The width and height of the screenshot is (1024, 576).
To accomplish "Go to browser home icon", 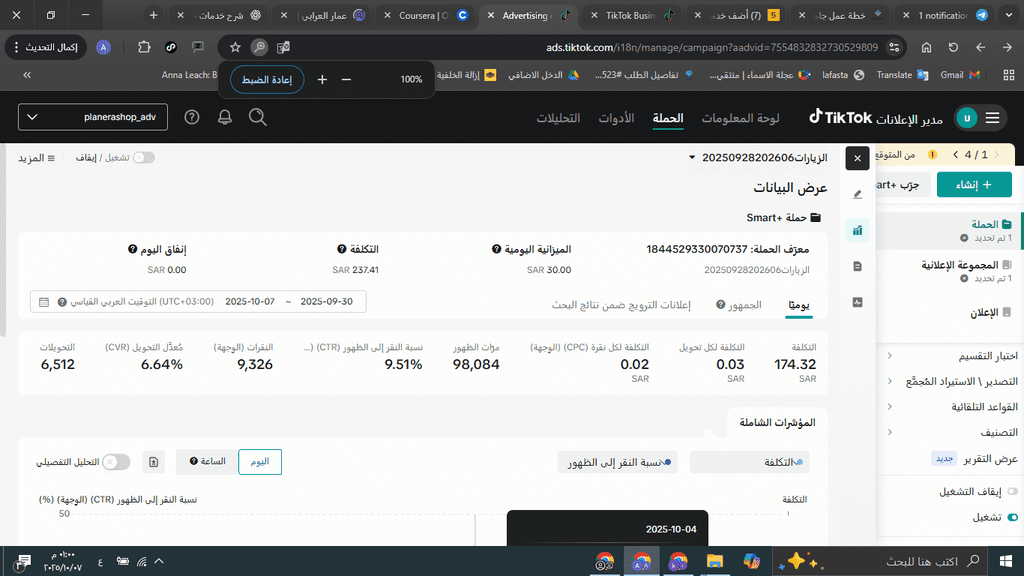I will [926, 47].
